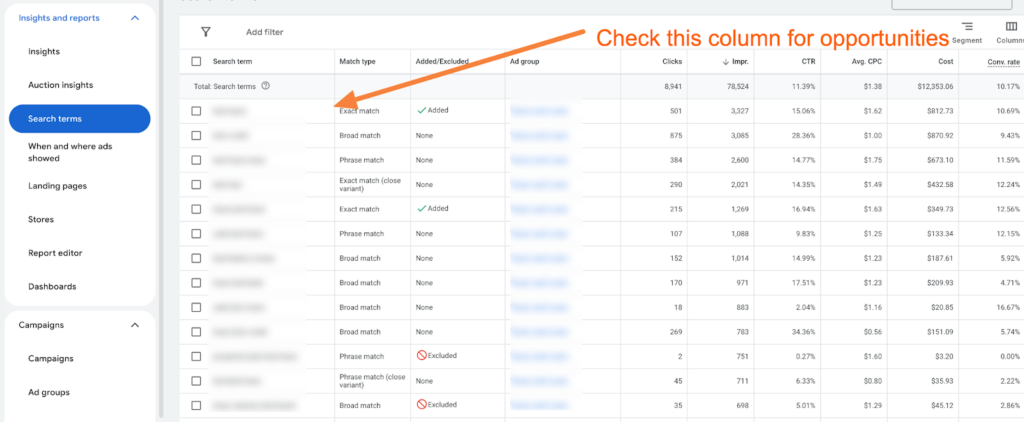This screenshot has height=422, width=1024.
Task: Click Add filter
Action: [264, 32]
